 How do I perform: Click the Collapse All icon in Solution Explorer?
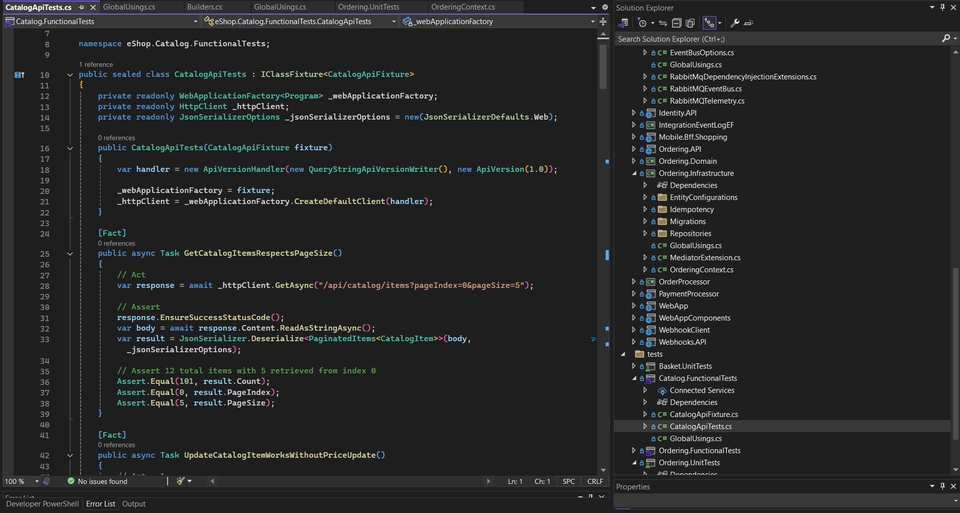677,23
